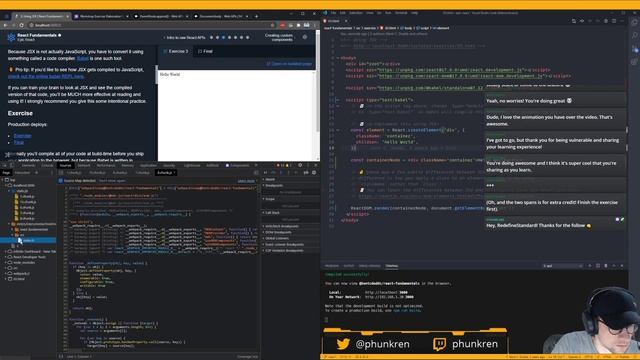This screenshot has height=360, width=640.
Task: Split the terminal with the split icon
Action: (598, 266)
